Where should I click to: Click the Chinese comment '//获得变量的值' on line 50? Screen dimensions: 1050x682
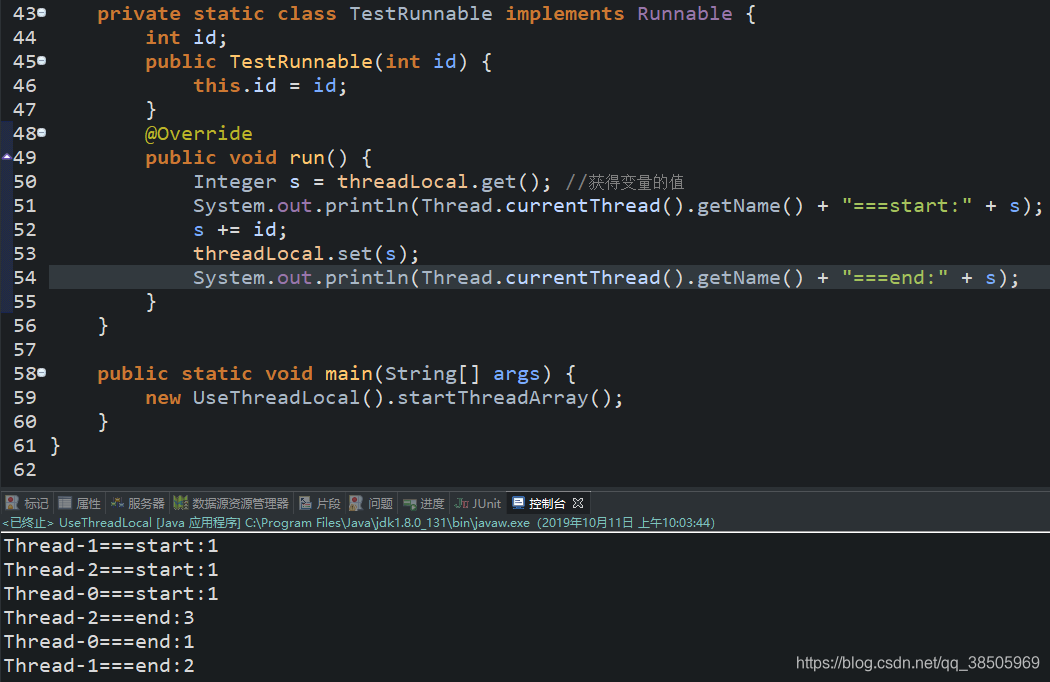coord(625,182)
